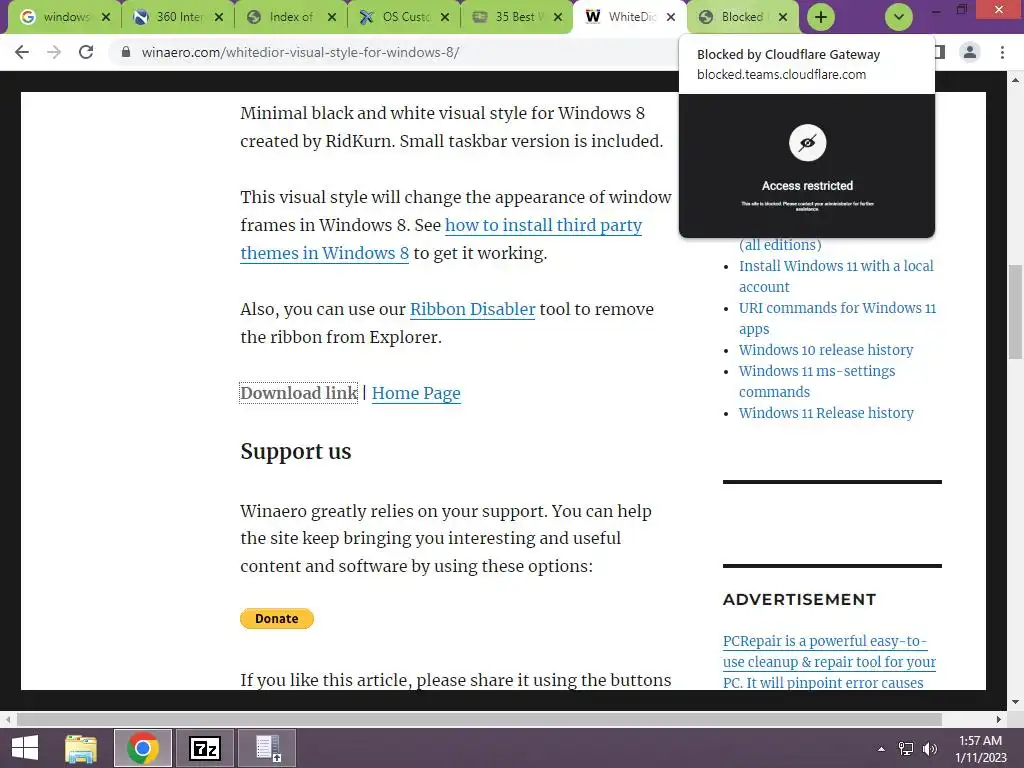Viewport: 1024px width, 768px height.
Task: Close the 'windows' Google tab
Action: pyautogui.click(x=106, y=17)
